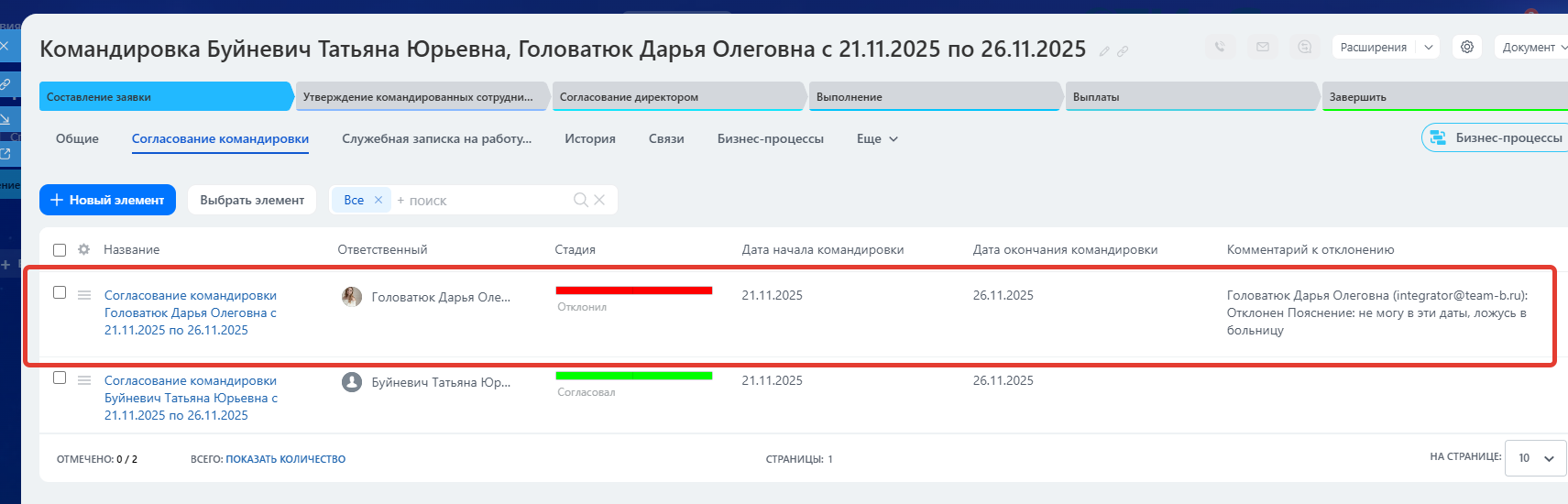The image size is (1568, 504).
Task: Click the Выбрать элемент button
Action: [x=252, y=200]
